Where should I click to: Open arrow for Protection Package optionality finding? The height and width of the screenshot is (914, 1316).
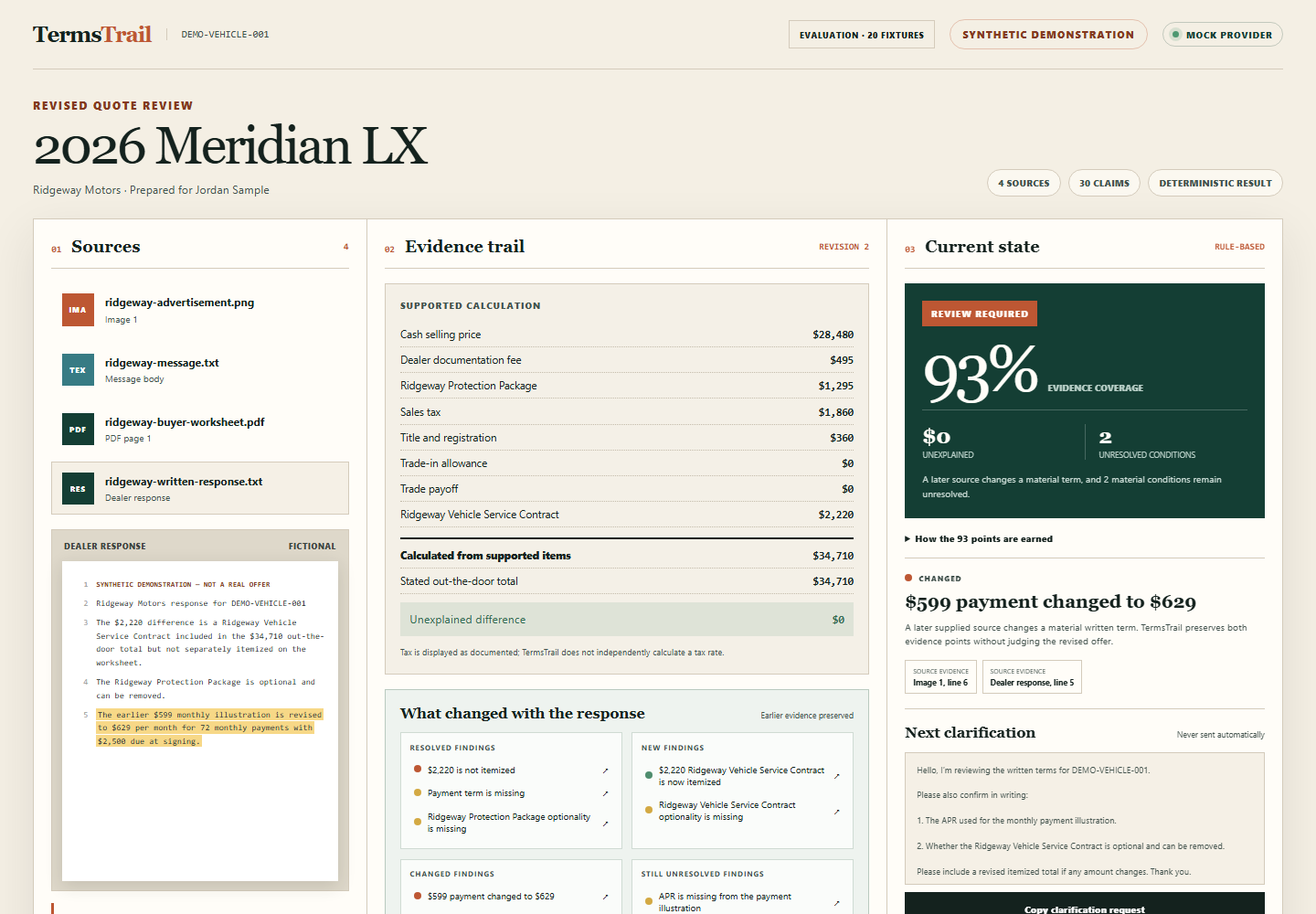click(x=605, y=824)
